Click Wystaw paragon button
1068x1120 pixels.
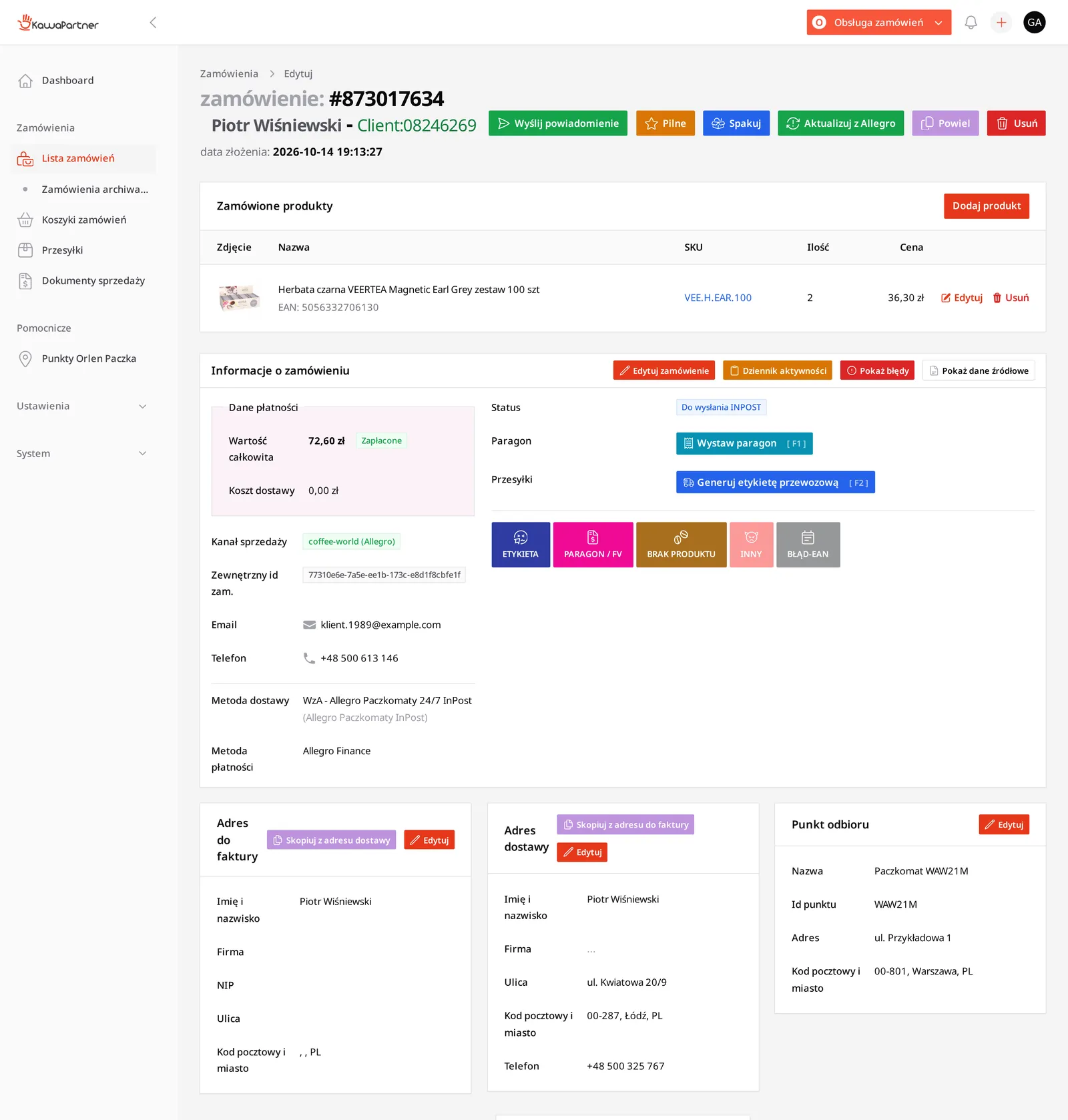coord(744,443)
